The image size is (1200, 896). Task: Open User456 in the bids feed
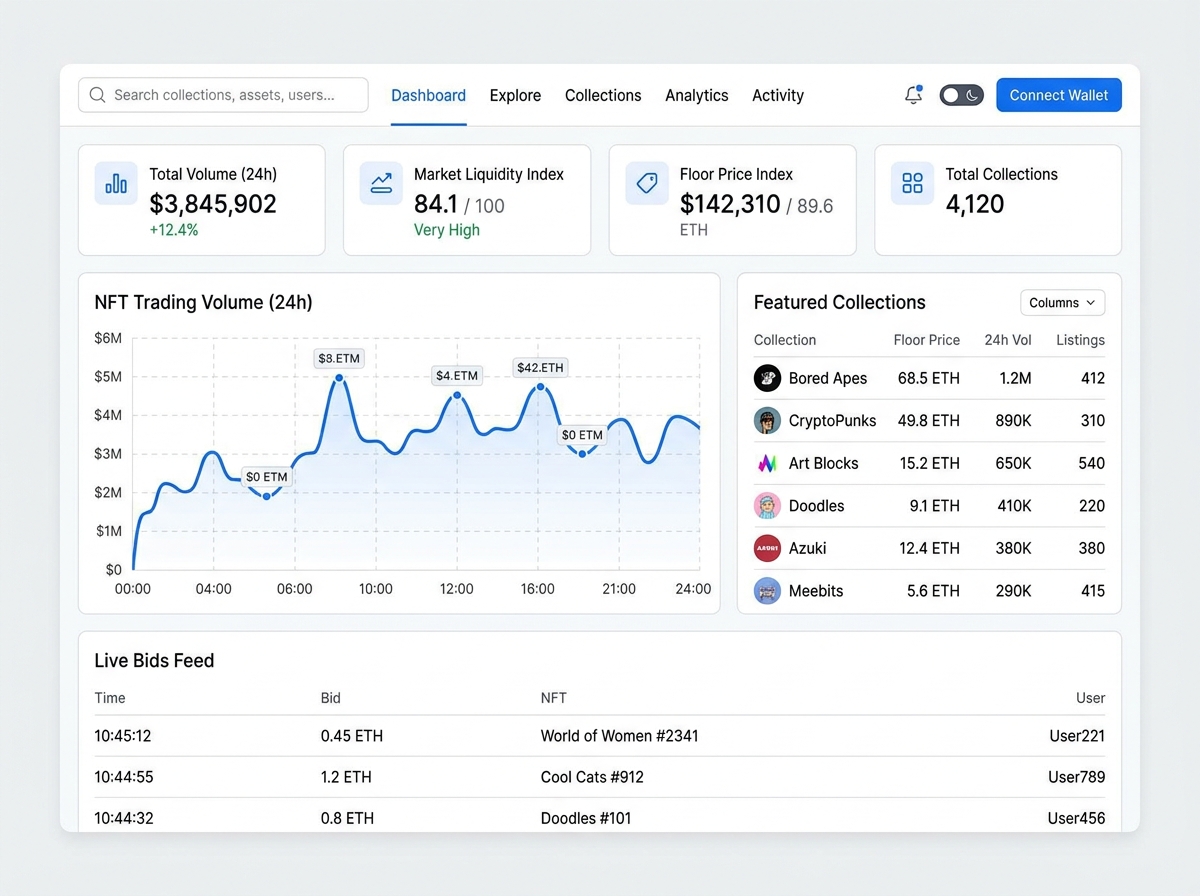coord(1077,818)
